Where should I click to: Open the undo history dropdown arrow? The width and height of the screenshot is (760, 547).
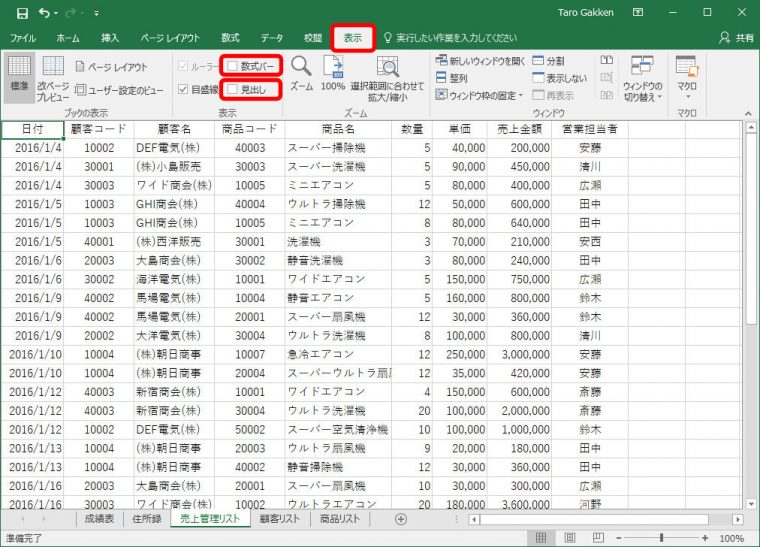(56, 14)
